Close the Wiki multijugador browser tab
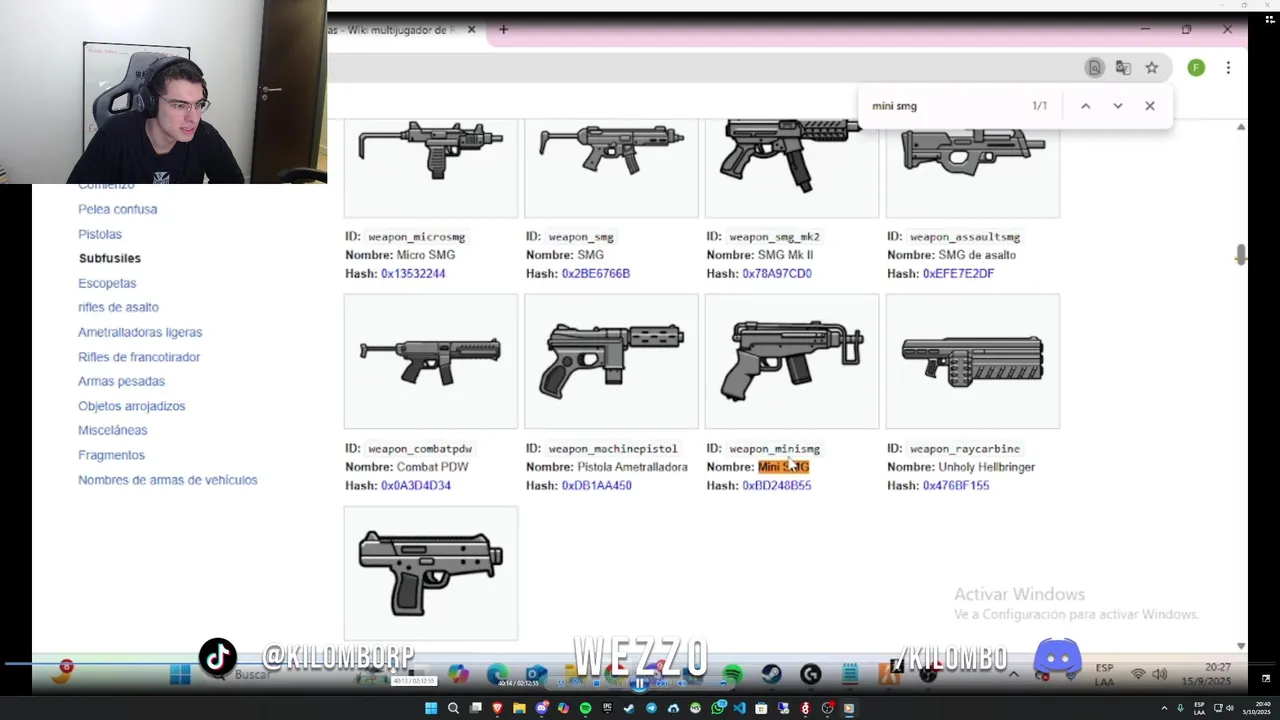Image resolution: width=1280 pixels, height=720 pixels. 472,30
